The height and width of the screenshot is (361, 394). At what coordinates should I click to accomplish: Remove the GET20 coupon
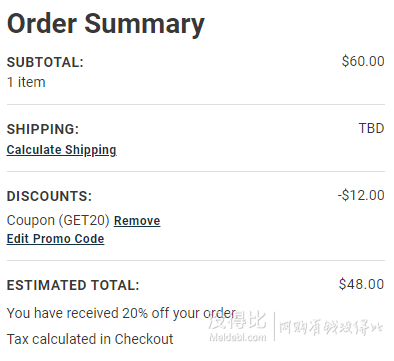(137, 221)
